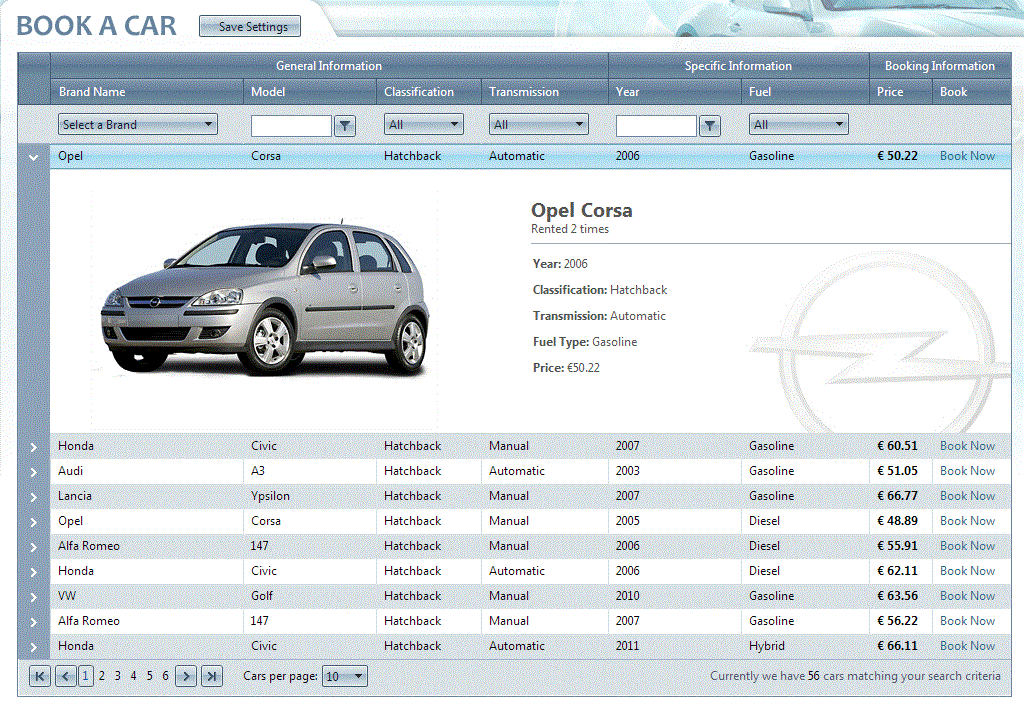Go to the next page of results
The image size is (1024, 707).
[186, 676]
